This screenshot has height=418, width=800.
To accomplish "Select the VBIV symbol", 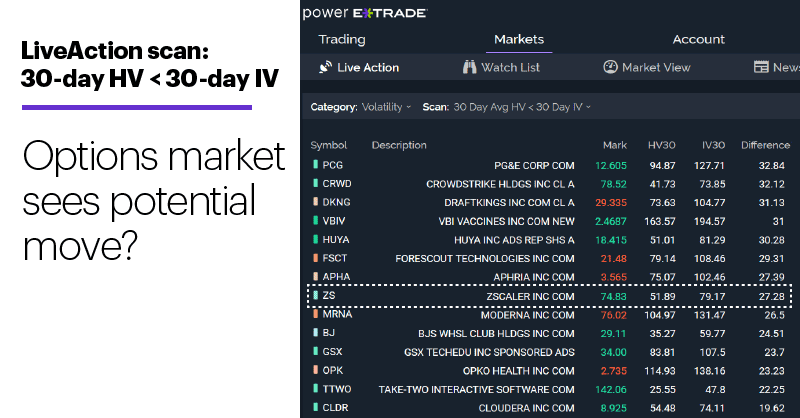I will [x=334, y=221].
